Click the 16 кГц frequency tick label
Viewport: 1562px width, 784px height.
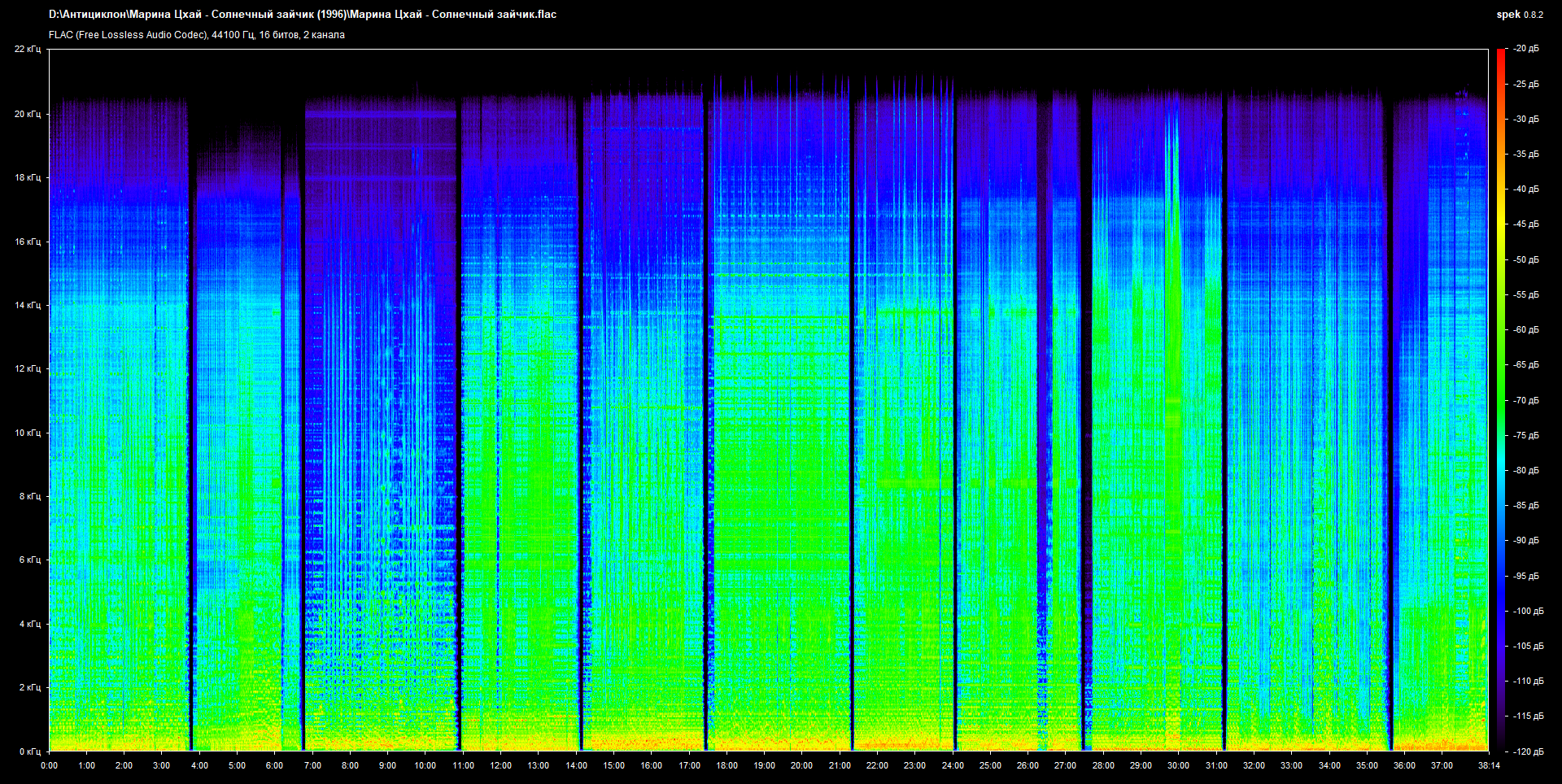[x=27, y=242]
